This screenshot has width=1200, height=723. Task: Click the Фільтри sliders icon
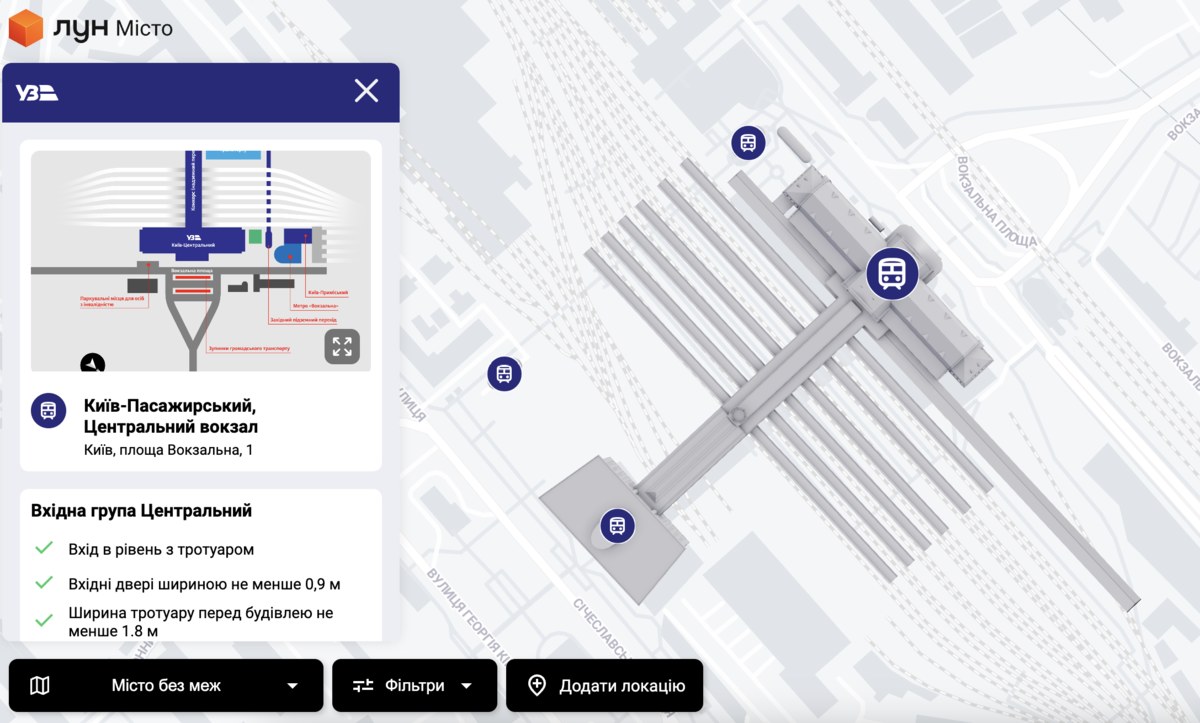(x=363, y=686)
